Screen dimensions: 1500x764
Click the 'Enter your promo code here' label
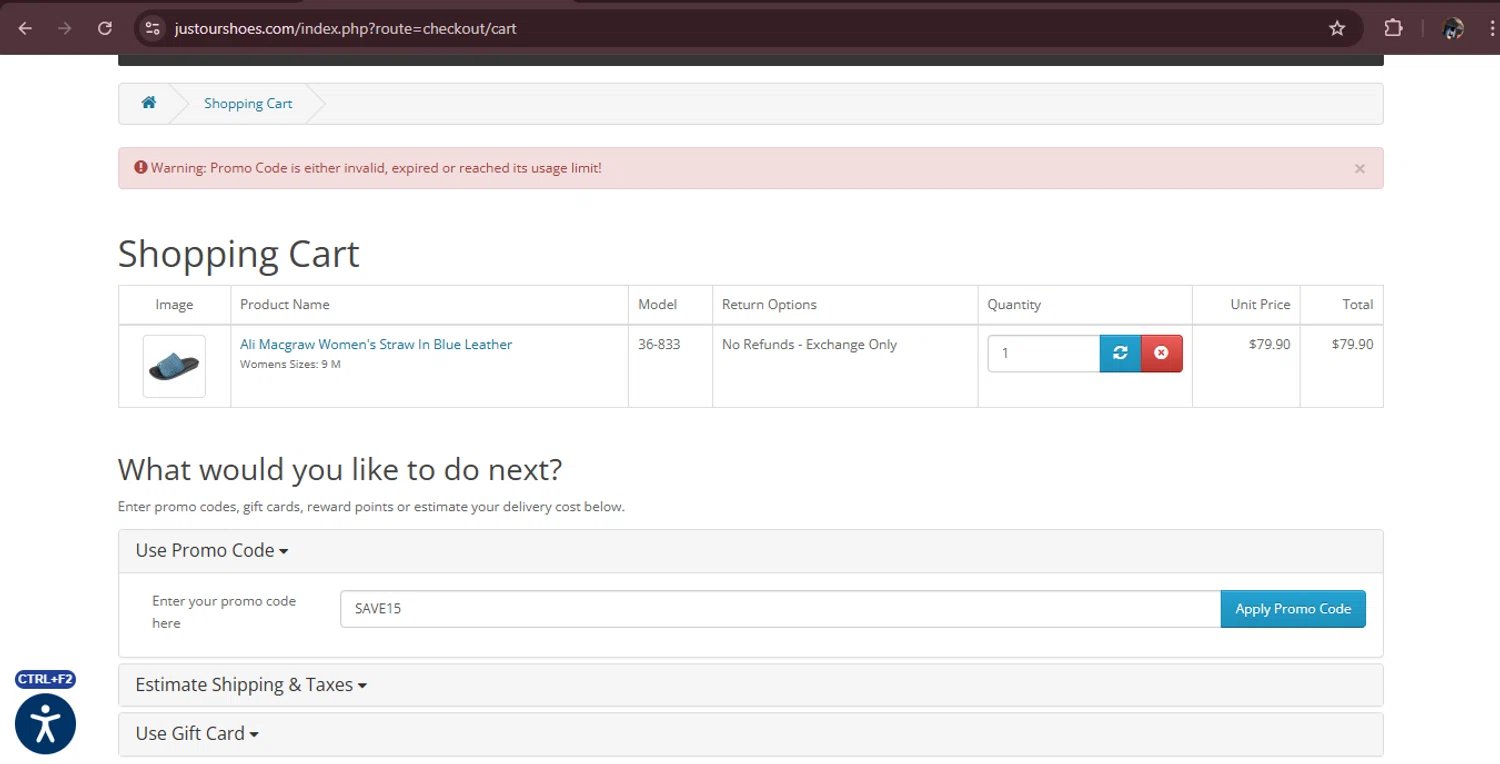(224, 612)
